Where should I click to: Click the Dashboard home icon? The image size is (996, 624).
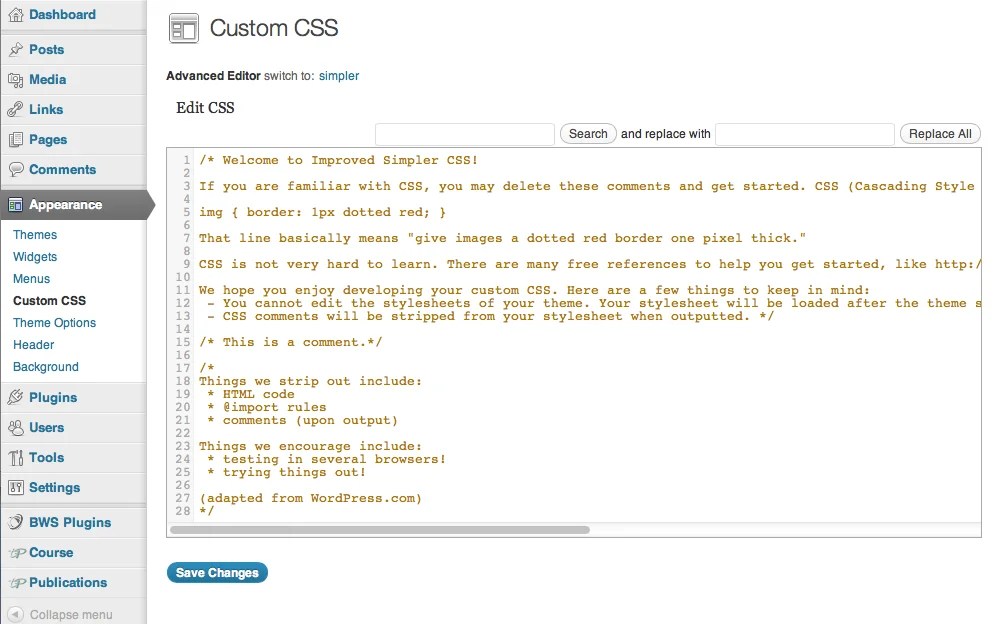17,14
